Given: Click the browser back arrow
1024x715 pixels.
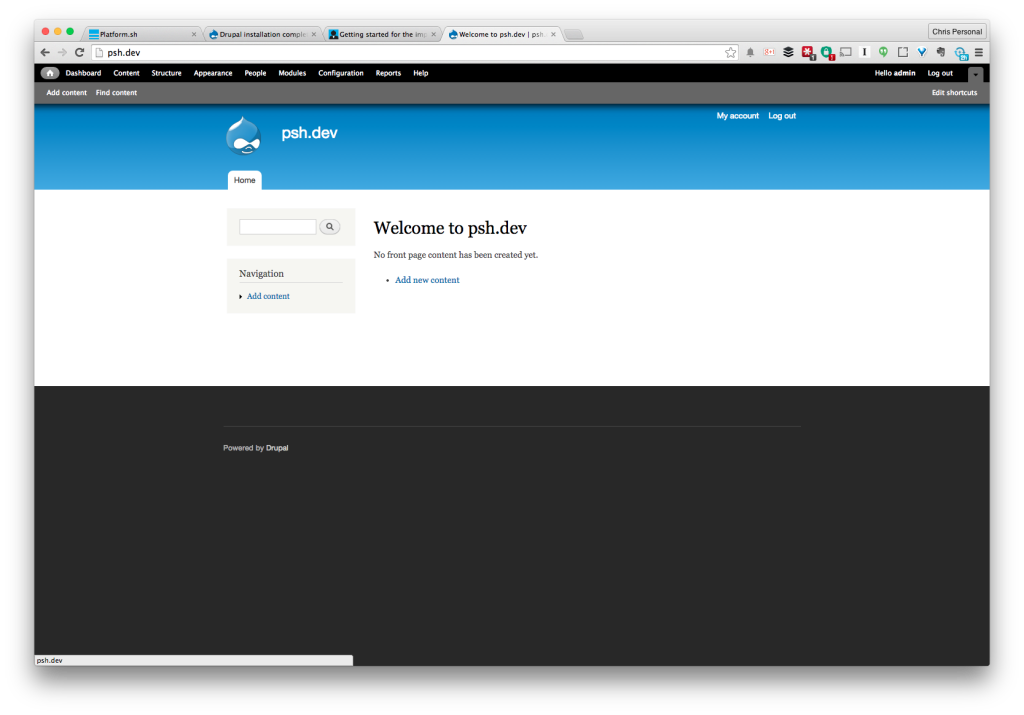Looking at the screenshot, I should coord(45,52).
